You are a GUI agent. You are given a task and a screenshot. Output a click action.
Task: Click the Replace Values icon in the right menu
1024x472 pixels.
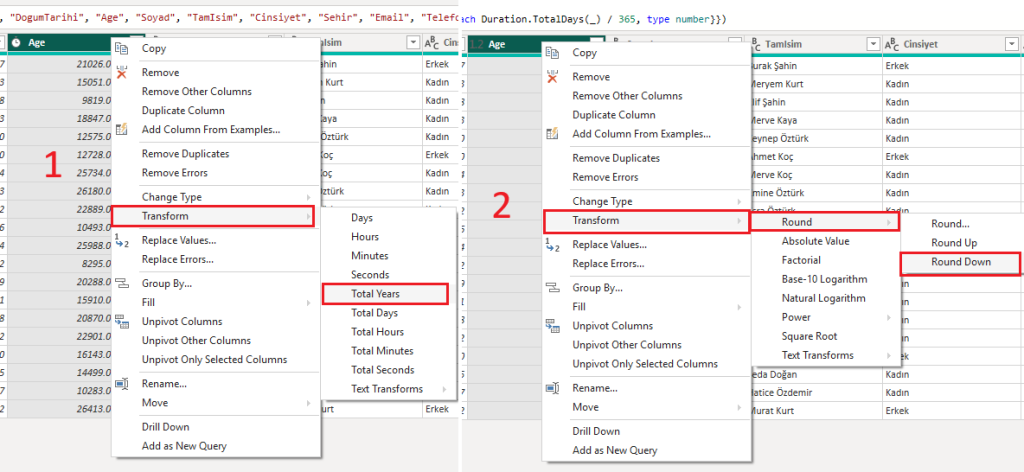click(x=552, y=245)
